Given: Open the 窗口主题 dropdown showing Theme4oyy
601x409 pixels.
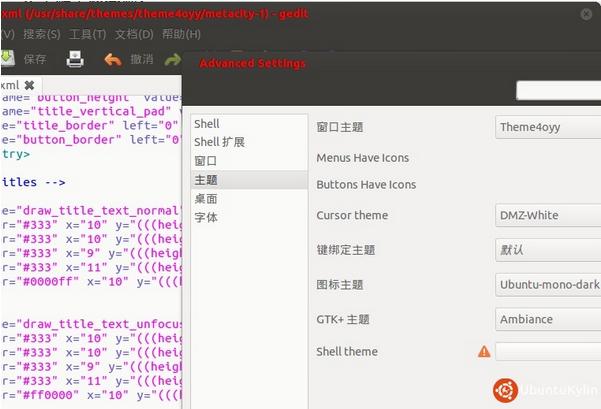Looking at the screenshot, I should coord(548,127).
